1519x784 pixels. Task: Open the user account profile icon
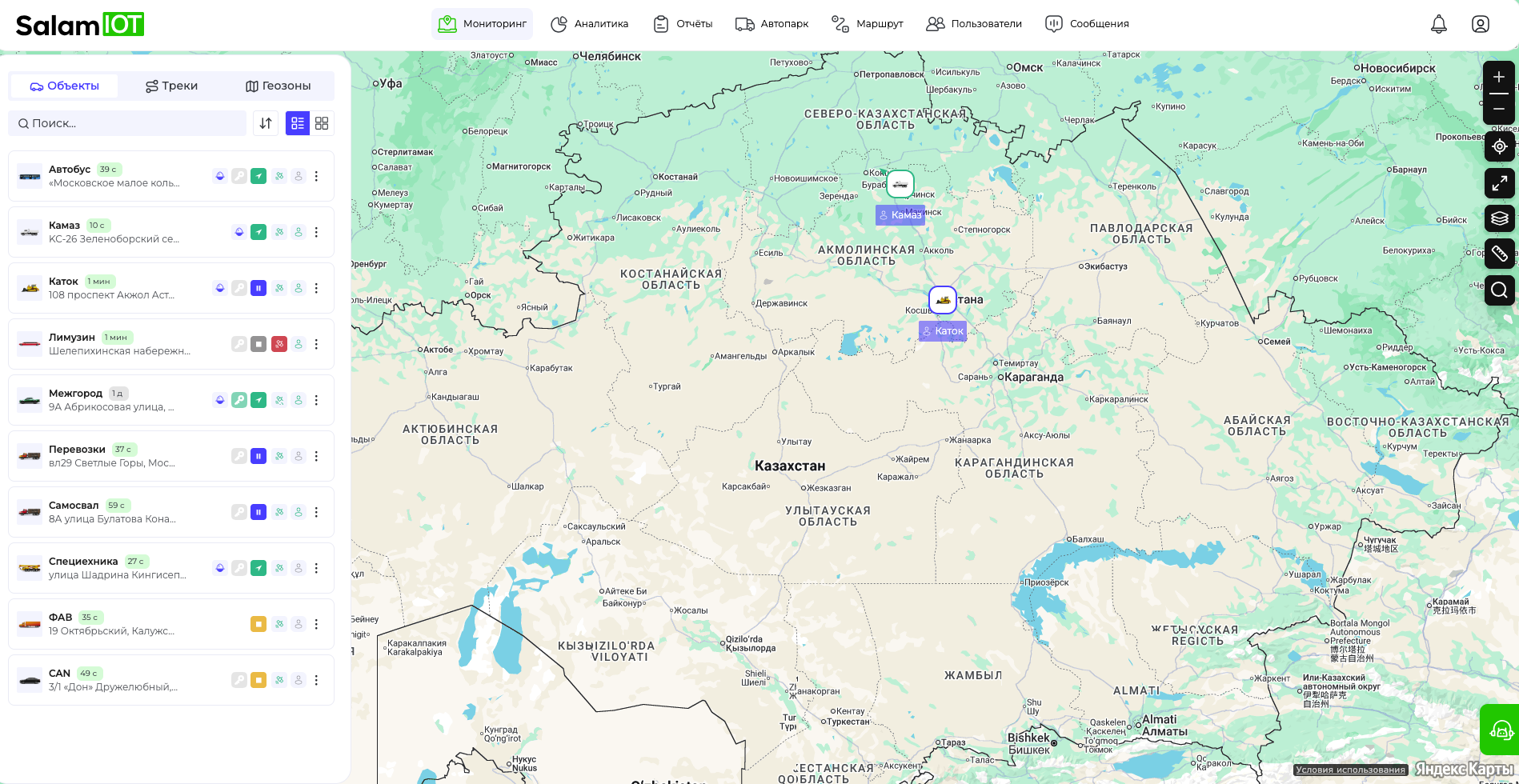(1481, 24)
